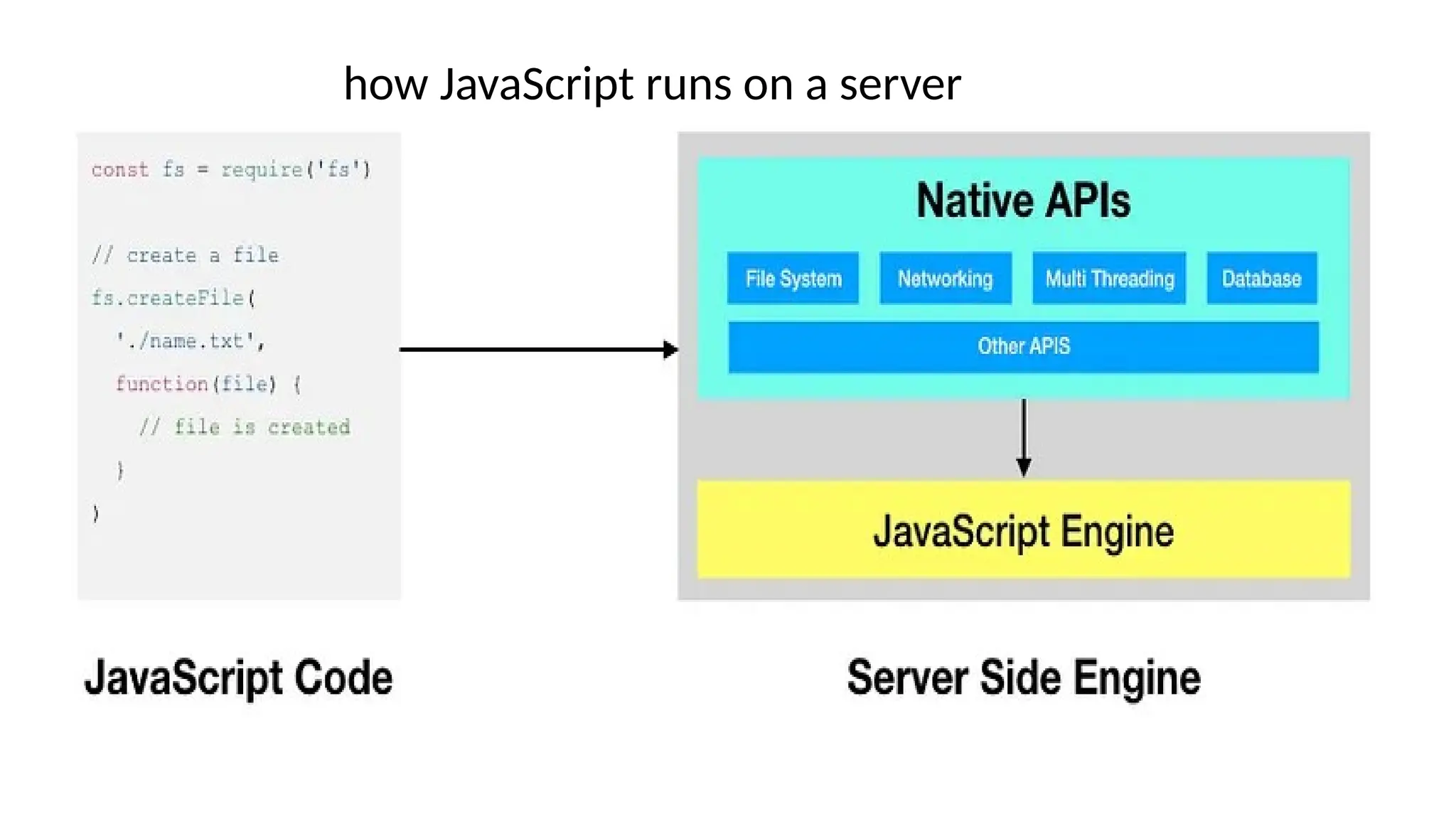The image size is (1456, 819).
Task: Click the Native APIs heading
Action: tap(1024, 200)
